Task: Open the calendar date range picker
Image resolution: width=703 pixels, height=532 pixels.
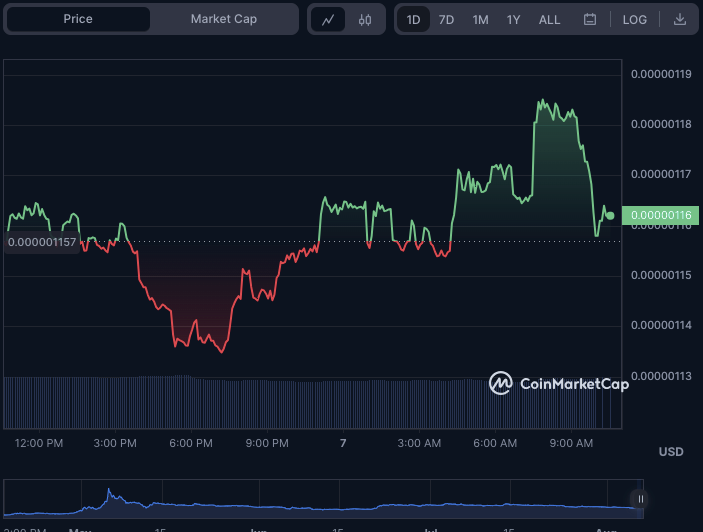Action: pos(590,19)
